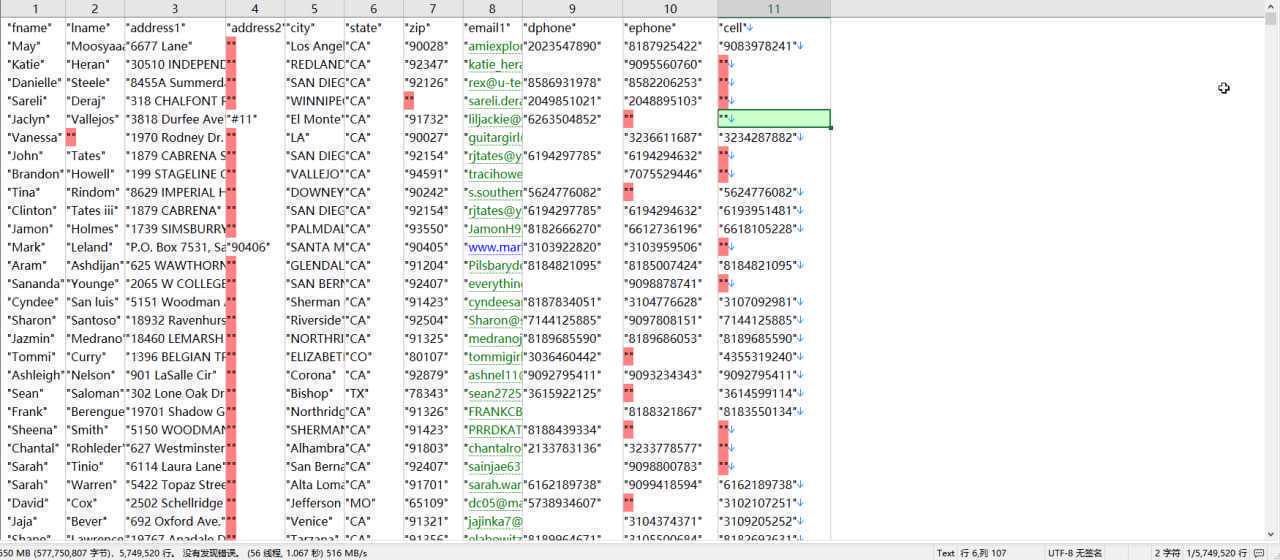This screenshot has width=1280, height=560.
Task: Click the zip cell "78343"
Action: tap(433, 393)
